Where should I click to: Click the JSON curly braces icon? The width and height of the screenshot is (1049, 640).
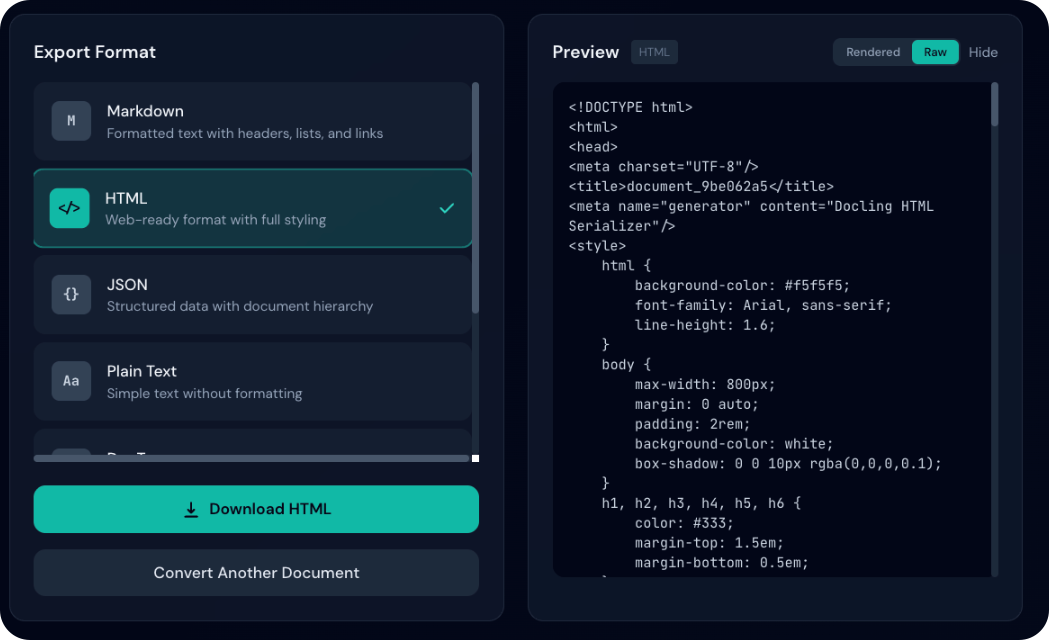tap(71, 295)
